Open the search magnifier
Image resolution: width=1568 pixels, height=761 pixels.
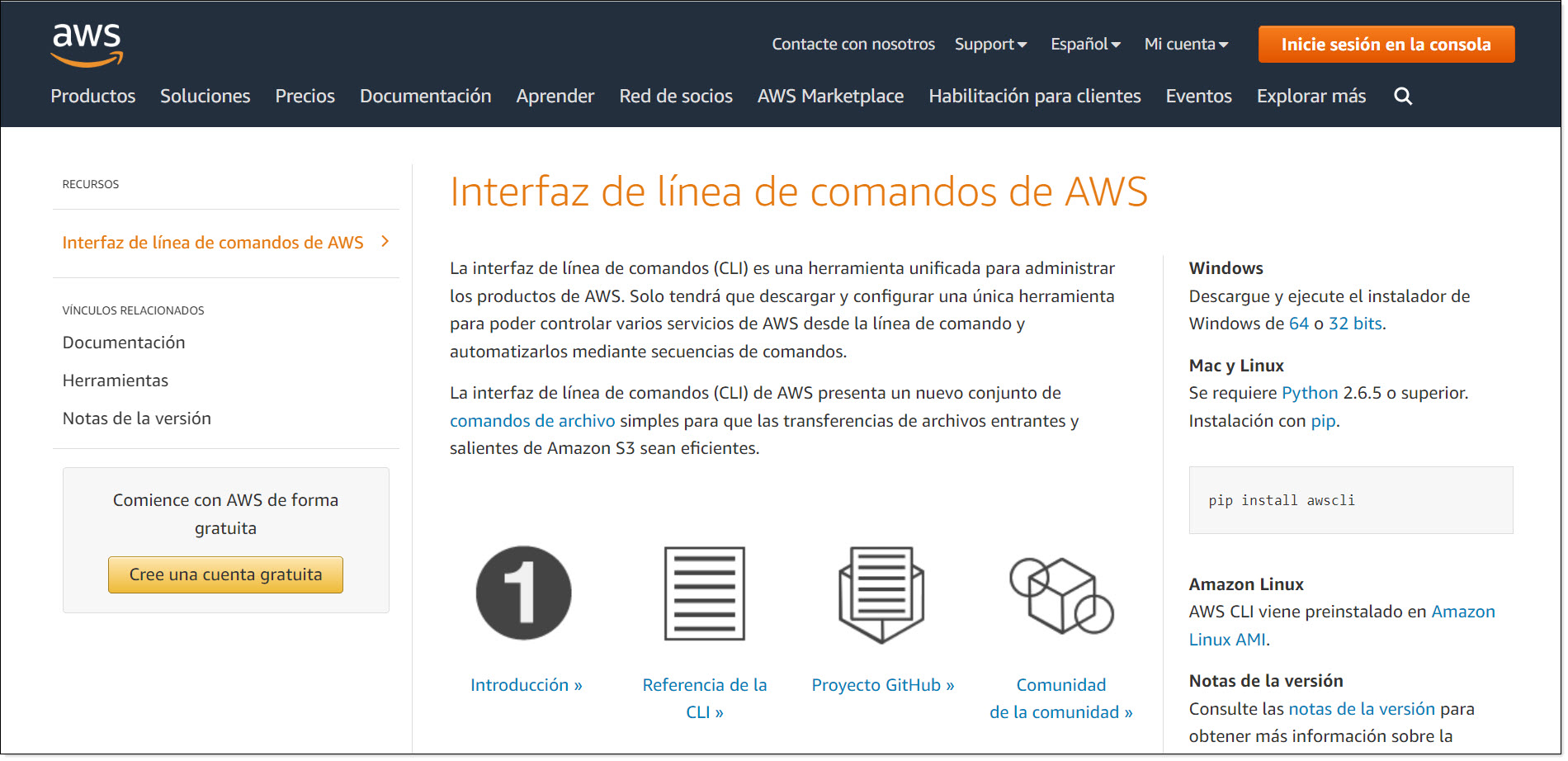click(x=1403, y=96)
